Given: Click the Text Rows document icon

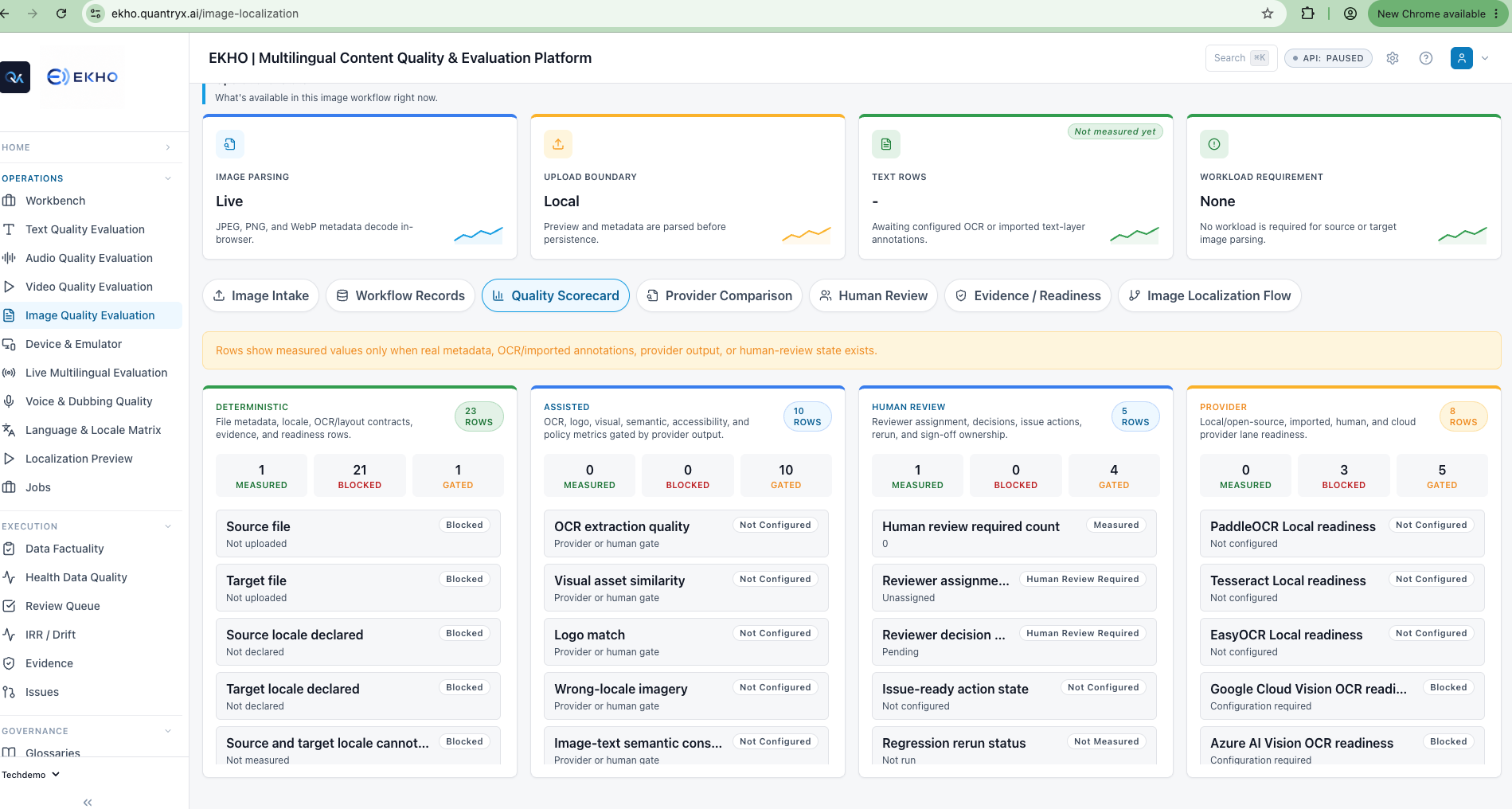Looking at the screenshot, I should point(886,144).
